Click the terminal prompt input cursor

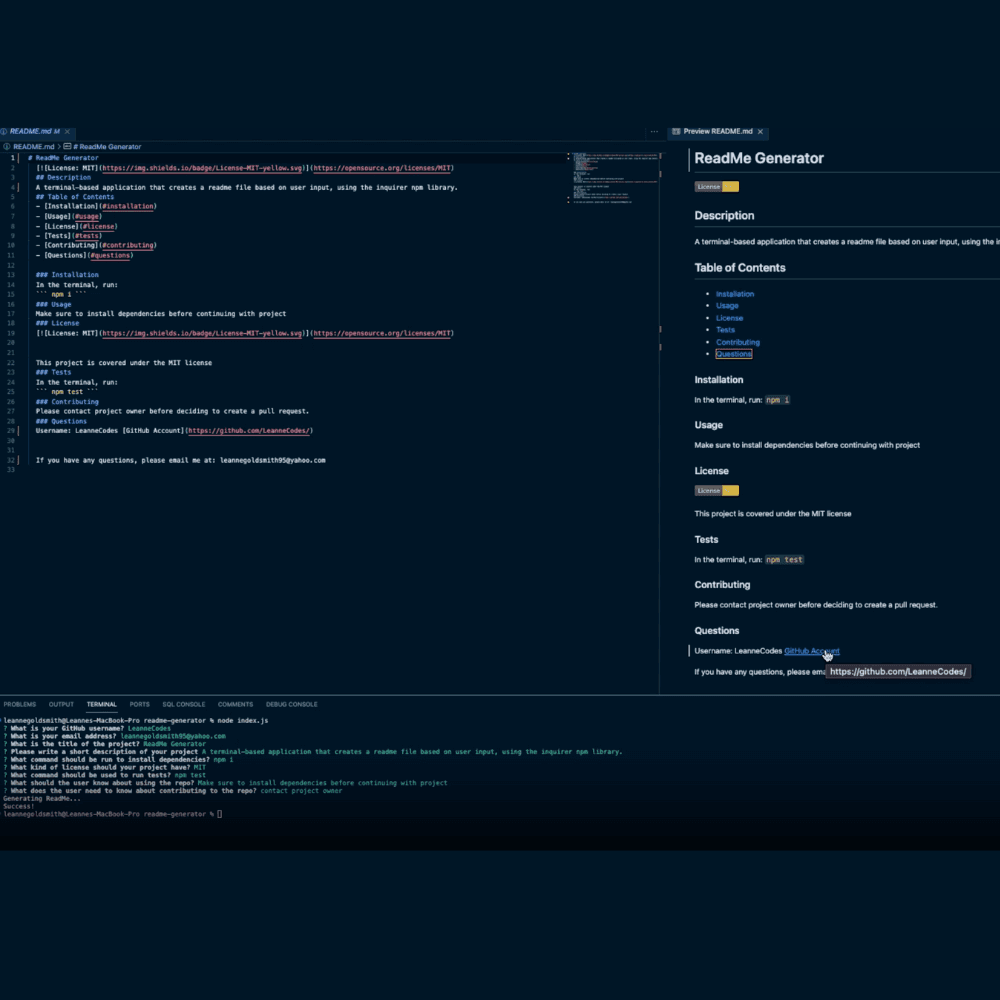tap(219, 814)
